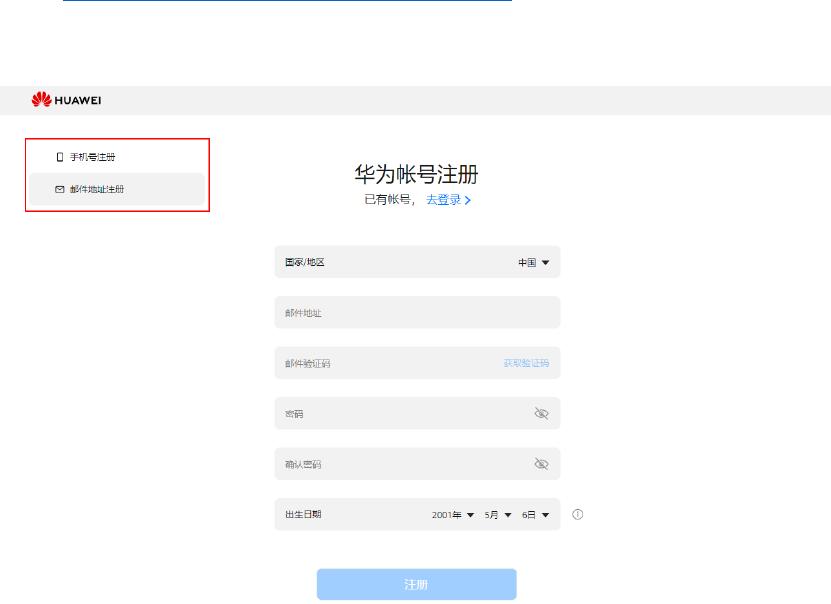The height and width of the screenshot is (604, 831).
Task: Click the 国家/地区 label
Action: [305, 262]
